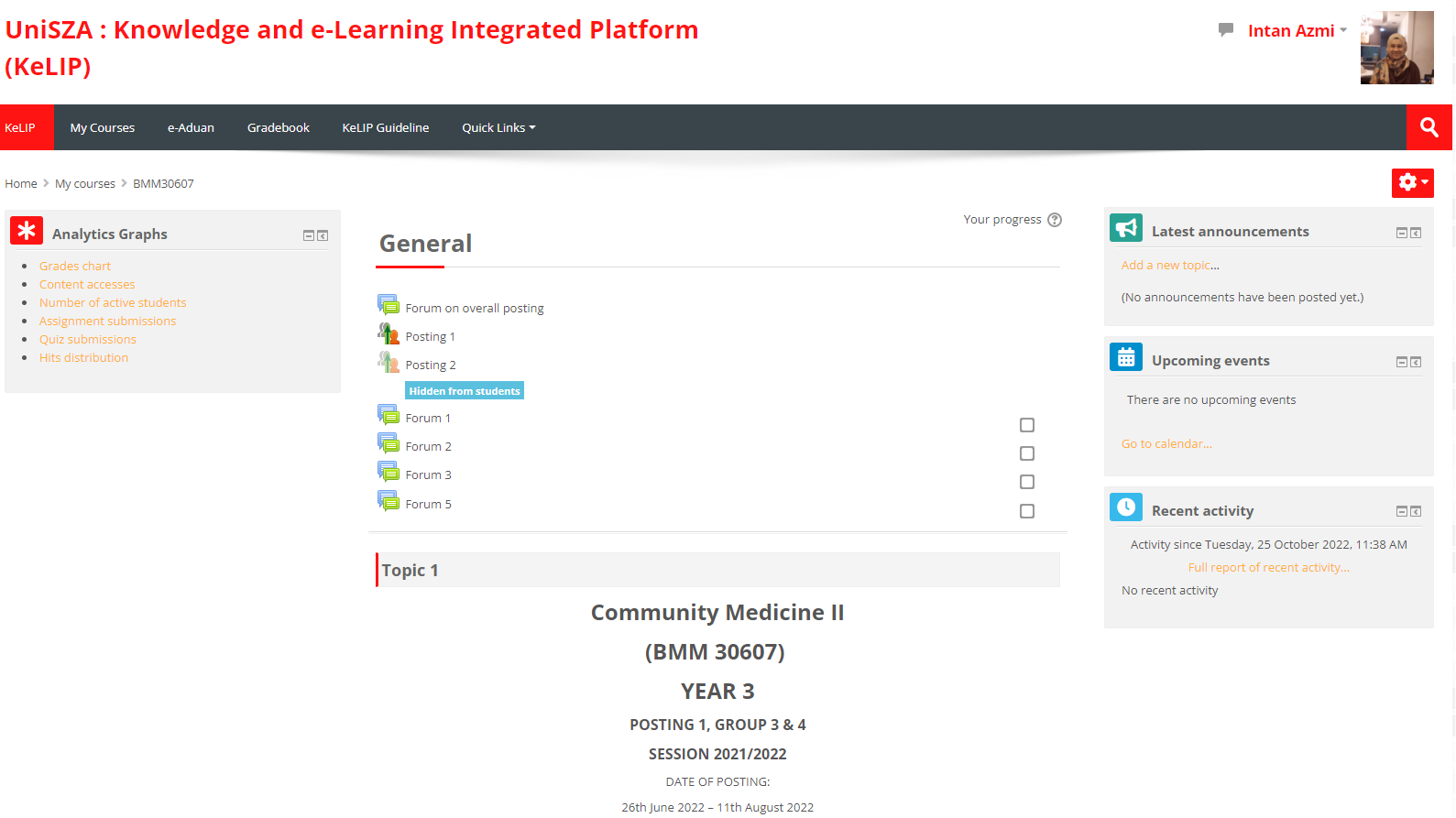Open Grades chart link
The height and width of the screenshot is (818, 1456).
(x=75, y=266)
